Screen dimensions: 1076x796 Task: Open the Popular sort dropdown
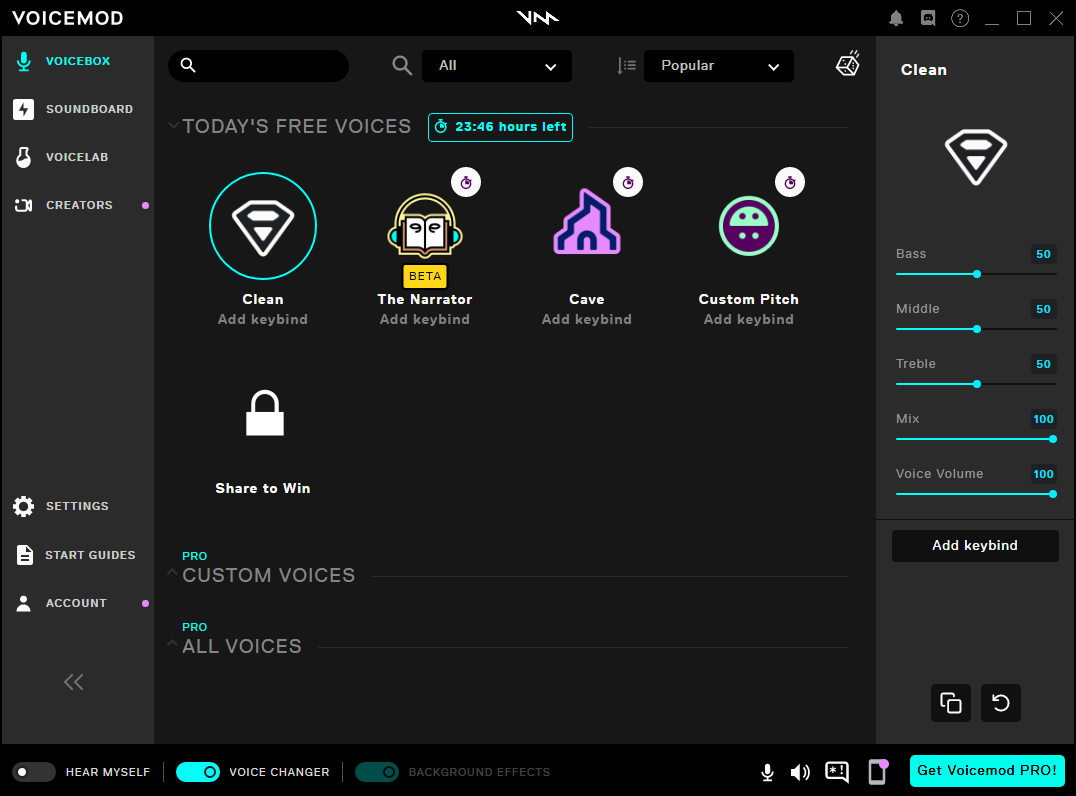pos(719,66)
